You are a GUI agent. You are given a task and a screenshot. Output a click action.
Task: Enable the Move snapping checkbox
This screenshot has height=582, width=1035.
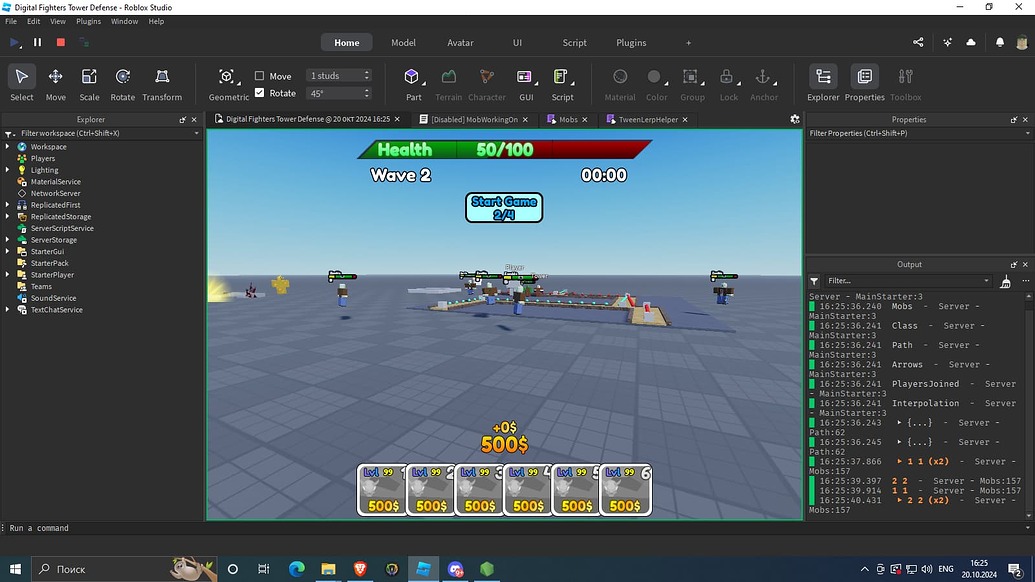pyautogui.click(x=259, y=76)
